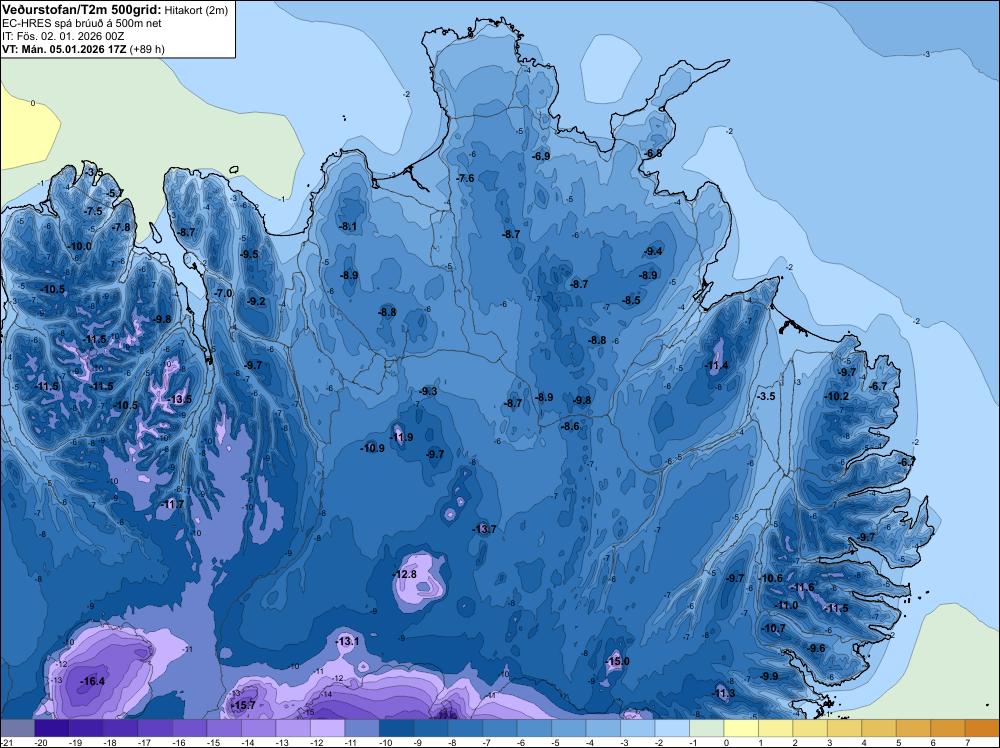1000x748 pixels.
Task: Click the -10.2 temperature value
Action: point(837,397)
